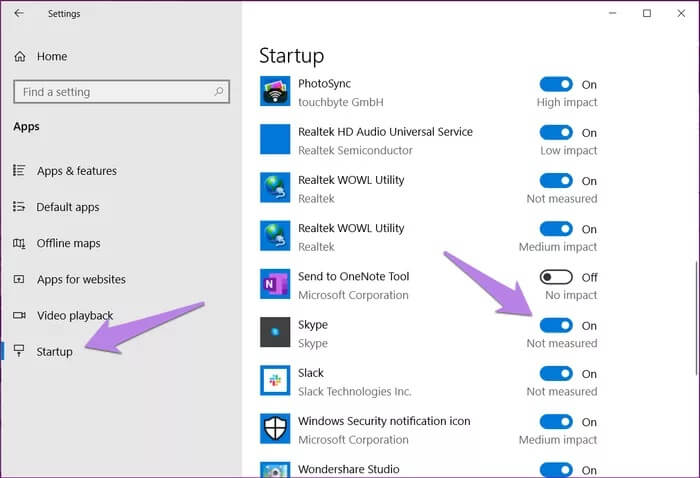This screenshot has width=700, height=478.
Task: Go to Default apps page
Action: (x=68, y=207)
